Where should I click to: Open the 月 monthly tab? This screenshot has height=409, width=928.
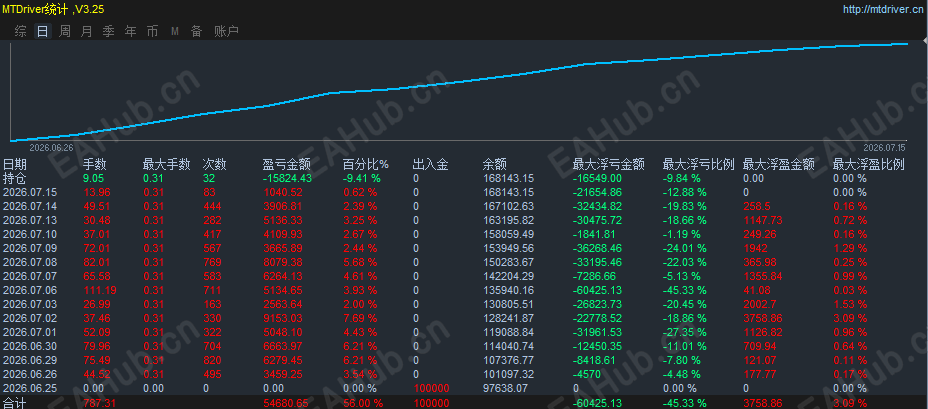[x=86, y=31]
